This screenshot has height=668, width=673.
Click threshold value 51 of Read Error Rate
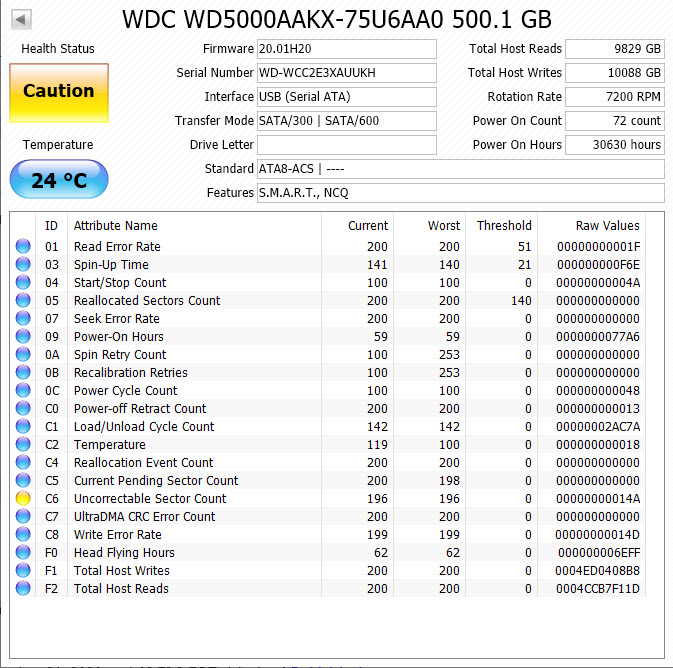click(x=524, y=246)
